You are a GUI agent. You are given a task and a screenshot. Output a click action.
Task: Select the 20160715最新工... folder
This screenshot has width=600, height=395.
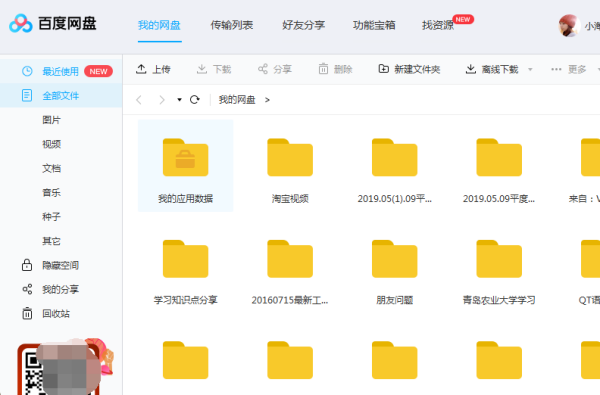[290, 272]
